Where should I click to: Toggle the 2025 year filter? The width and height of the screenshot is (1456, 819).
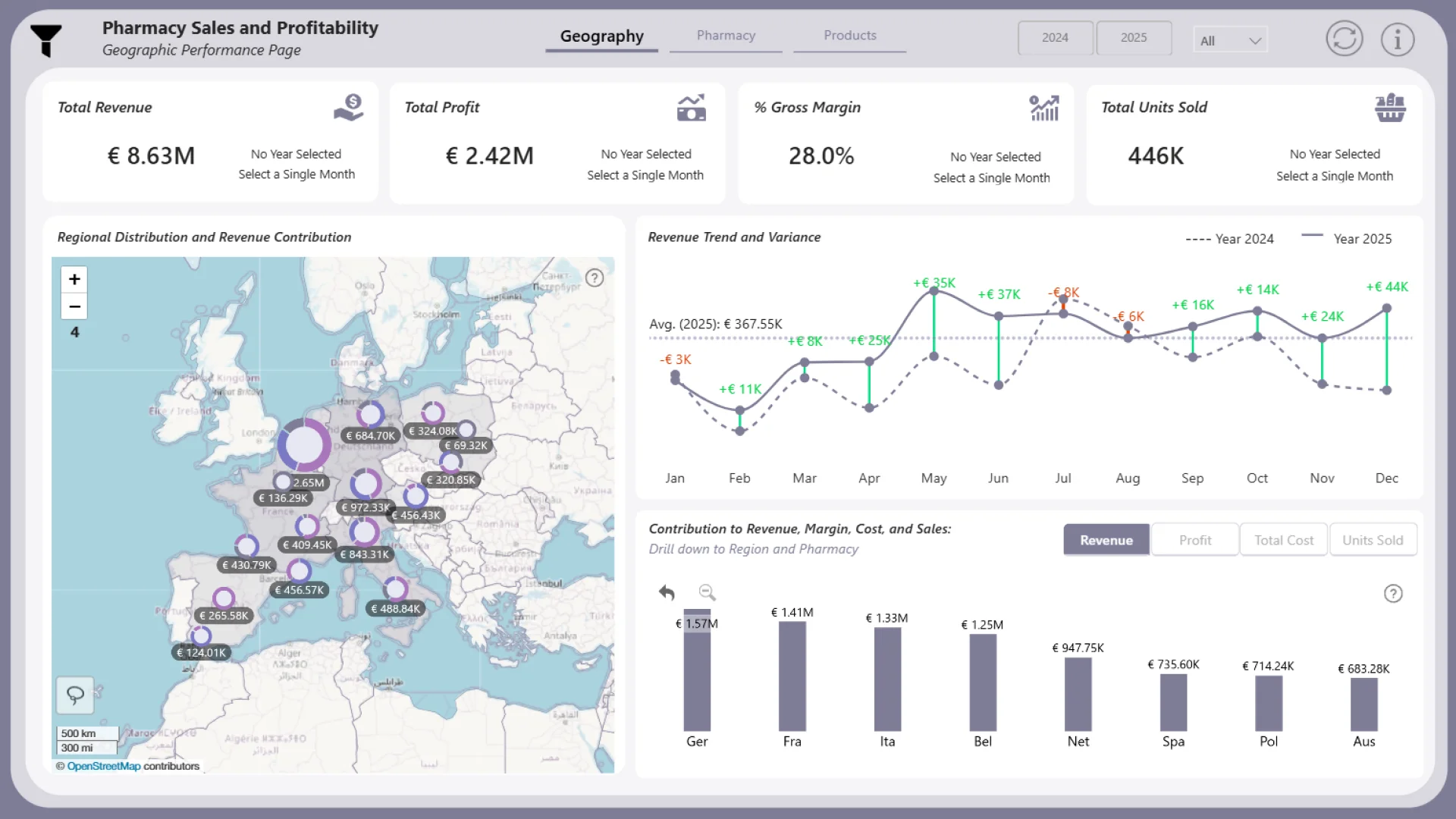pyautogui.click(x=1134, y=38)
